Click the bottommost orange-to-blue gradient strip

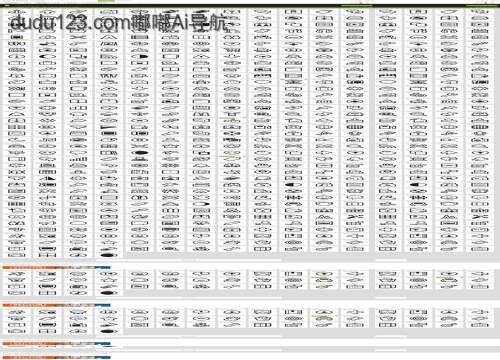click(x=56, y=358)
